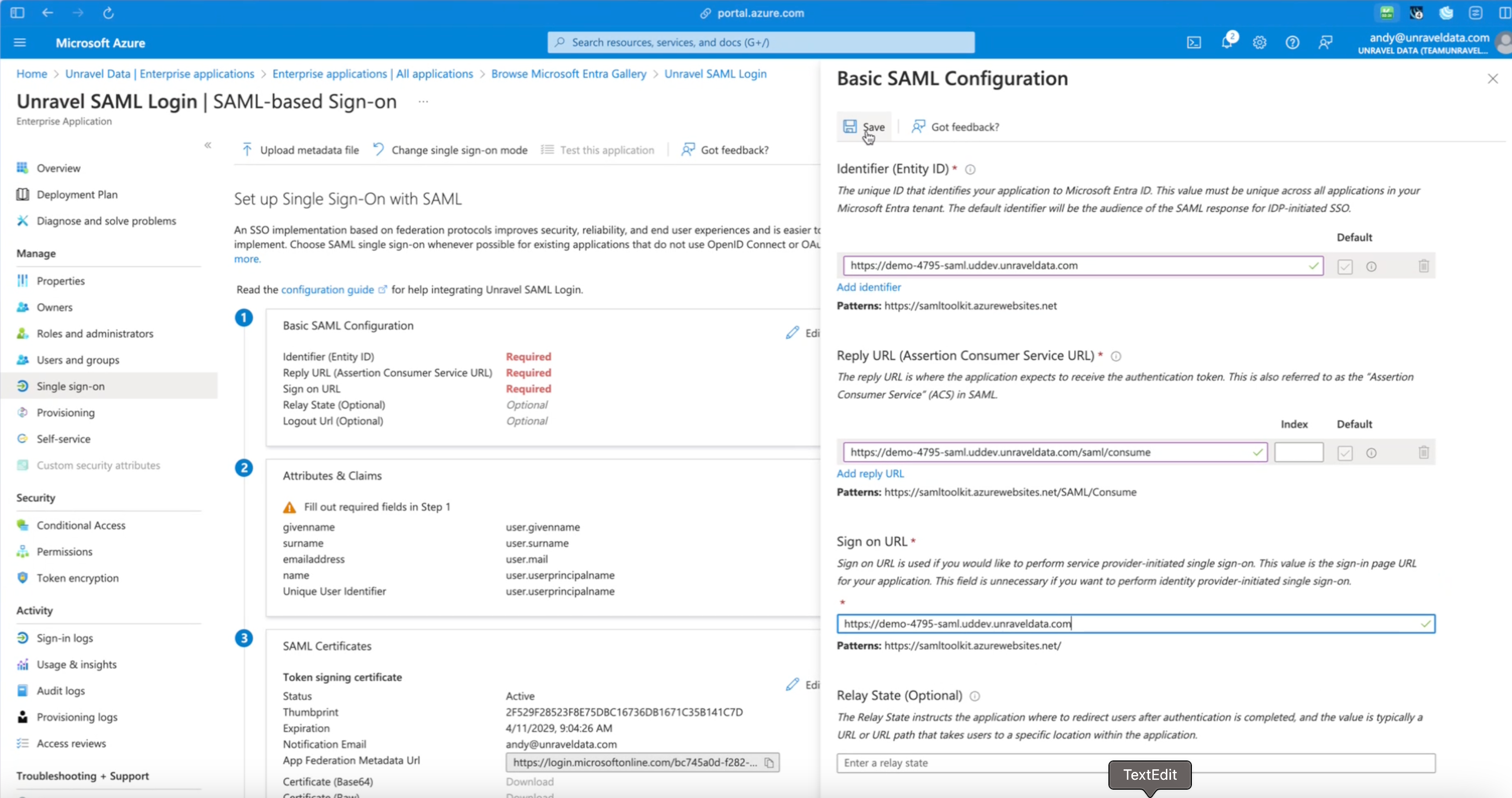
Task: Collapse the left navigation pane
Action: point(208,144)
